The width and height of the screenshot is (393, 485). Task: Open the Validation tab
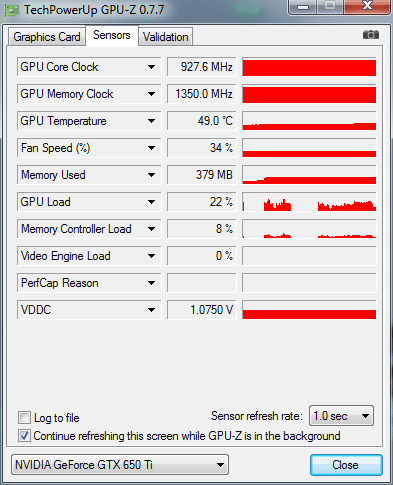[x=166, y=37]
